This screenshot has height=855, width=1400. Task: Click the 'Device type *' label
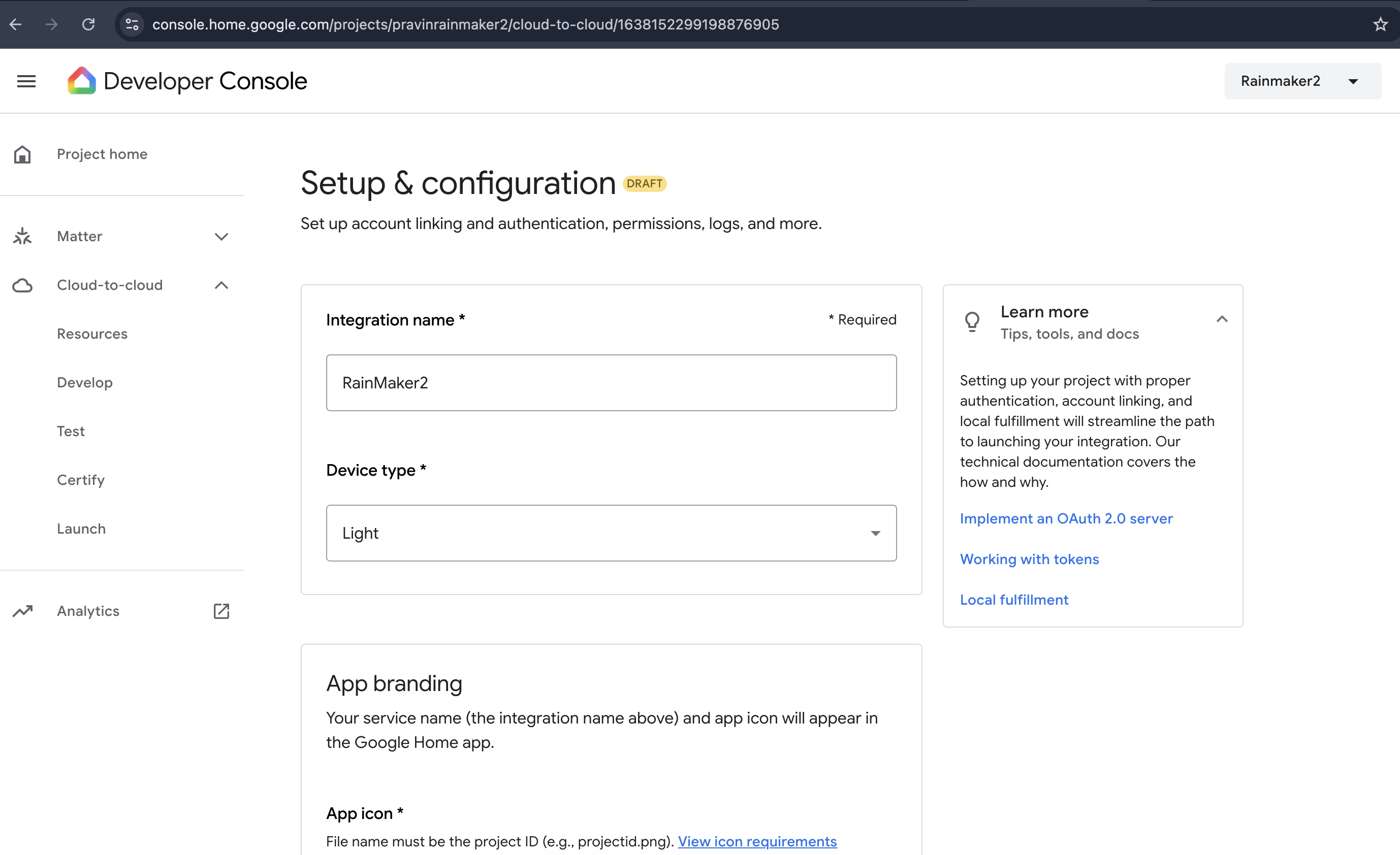pos(375,470)
